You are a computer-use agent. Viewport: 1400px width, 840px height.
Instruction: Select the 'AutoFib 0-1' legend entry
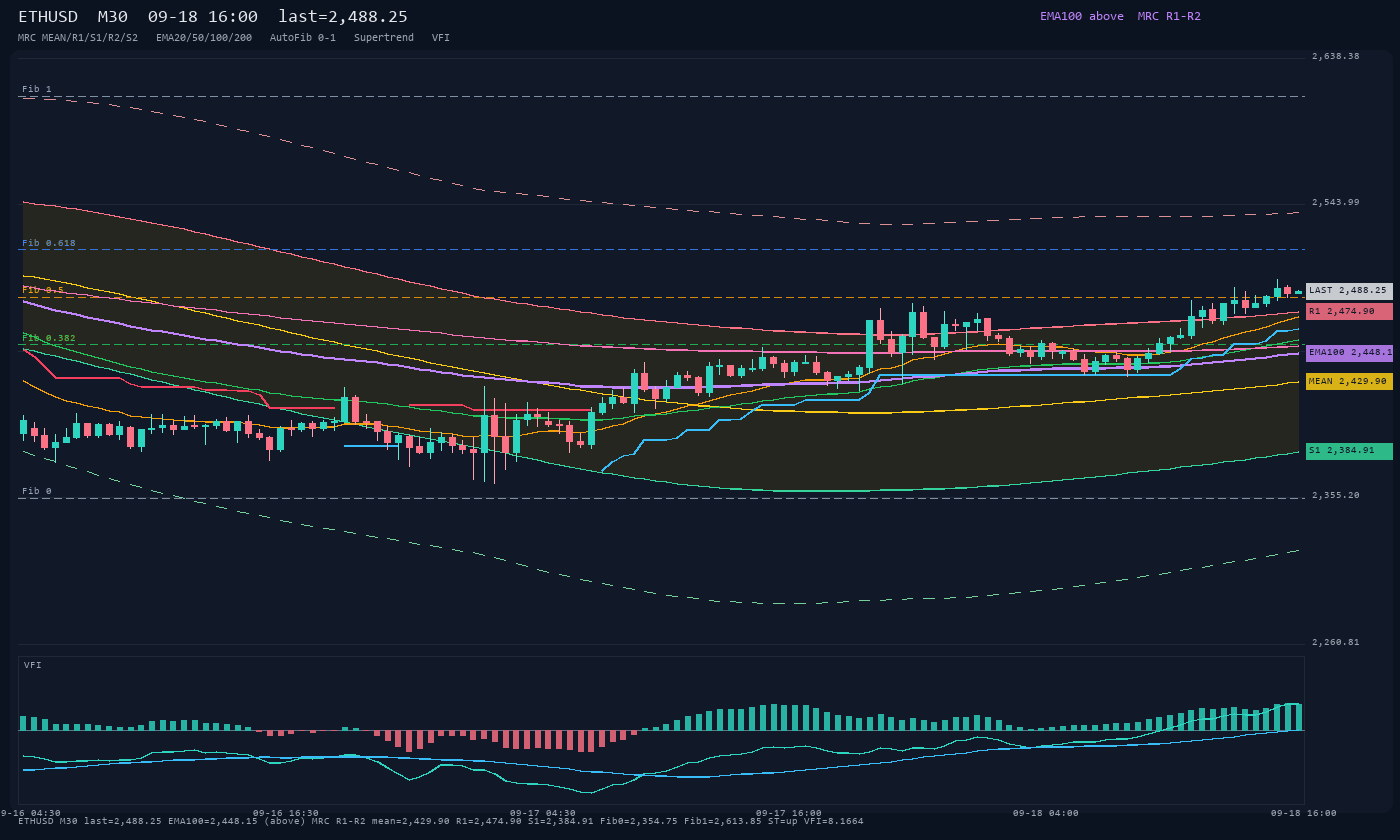tap(303, 38)
